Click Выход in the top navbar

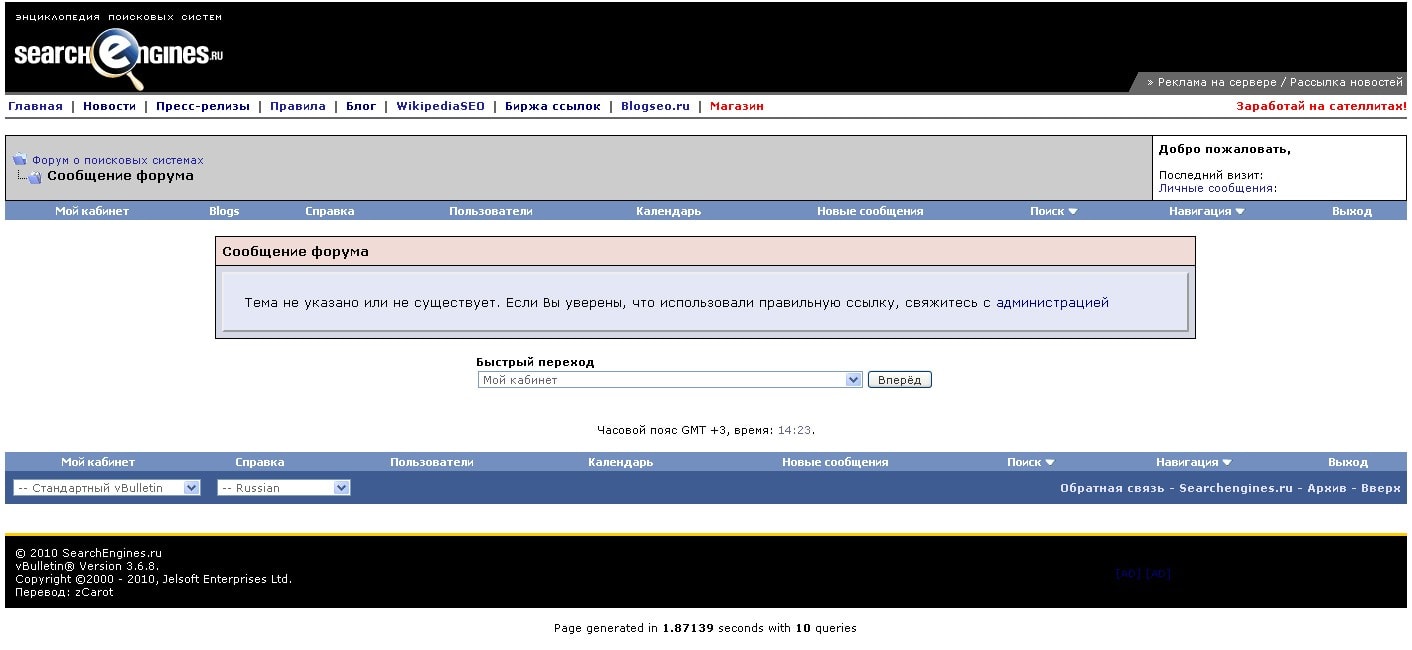(1352, 211)
